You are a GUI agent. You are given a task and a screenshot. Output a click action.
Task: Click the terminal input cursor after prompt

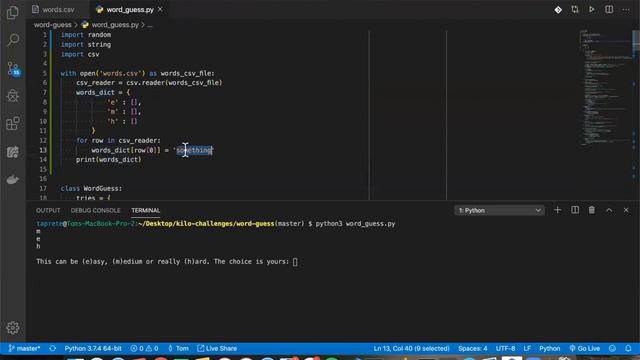(x=295, y=262)
